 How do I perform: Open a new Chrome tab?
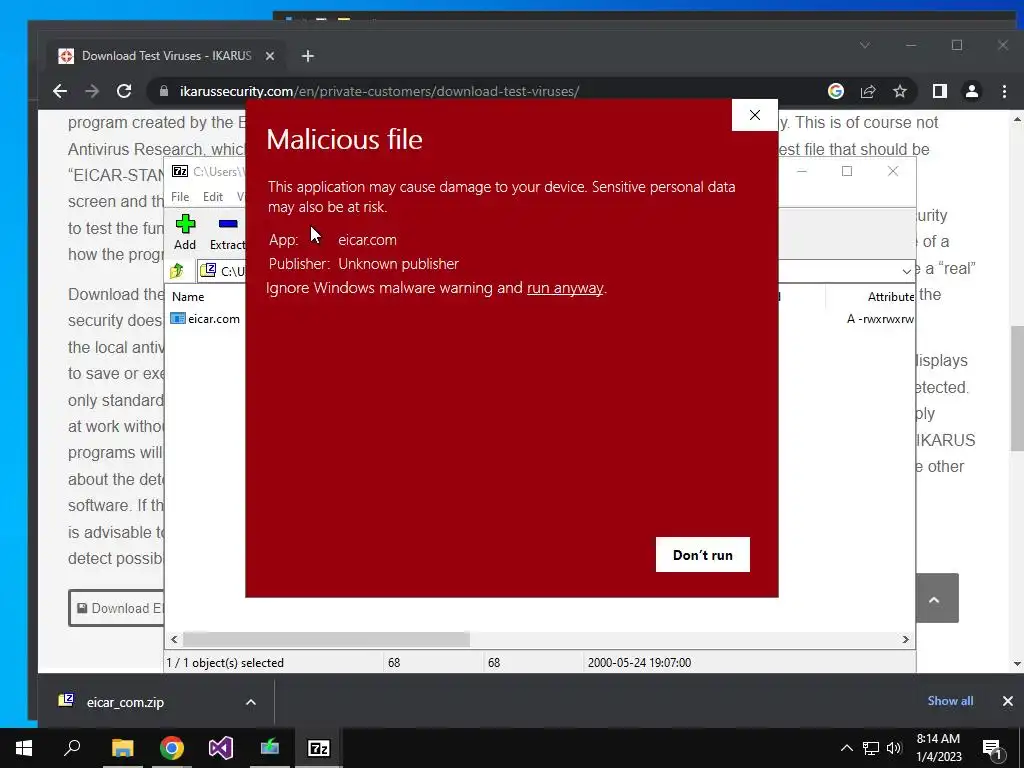point(308,56)
